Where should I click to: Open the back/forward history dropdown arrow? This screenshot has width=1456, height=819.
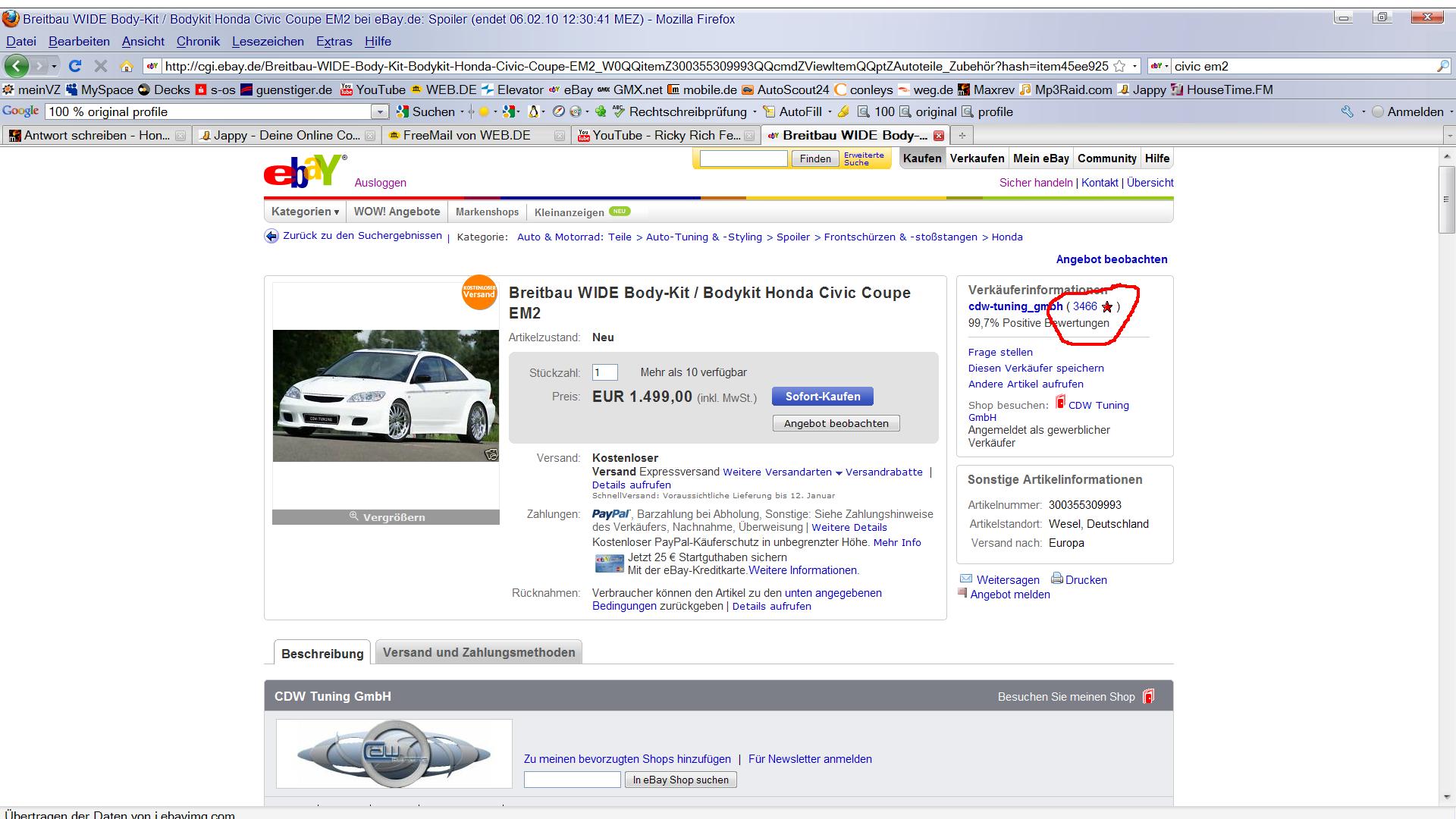[x=54, y=66]
